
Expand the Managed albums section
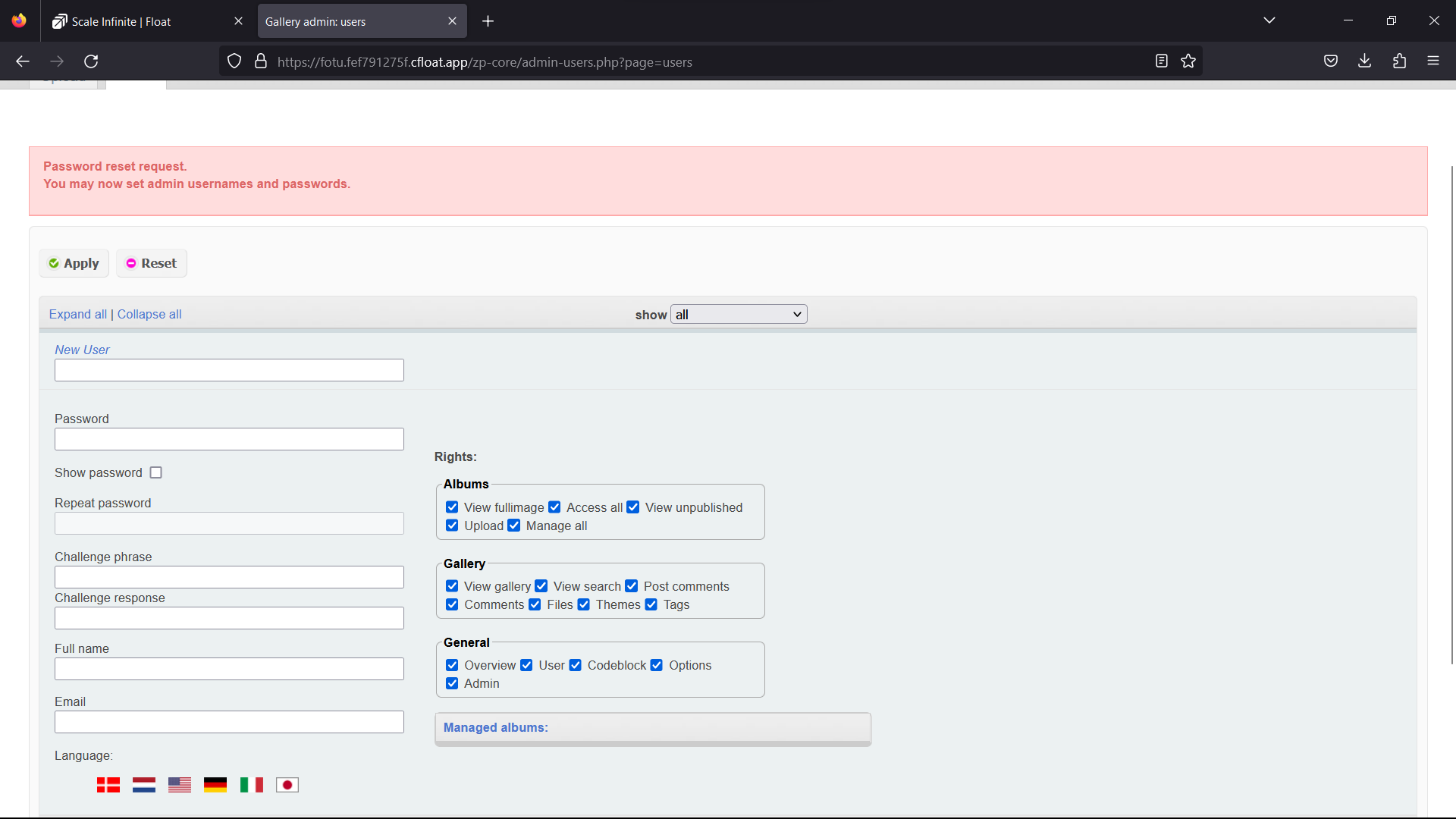click(496, 727)
